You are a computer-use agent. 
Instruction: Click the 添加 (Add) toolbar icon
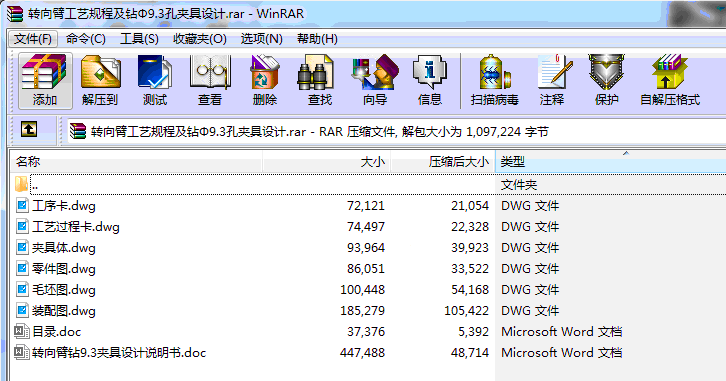tap(45, 72)
